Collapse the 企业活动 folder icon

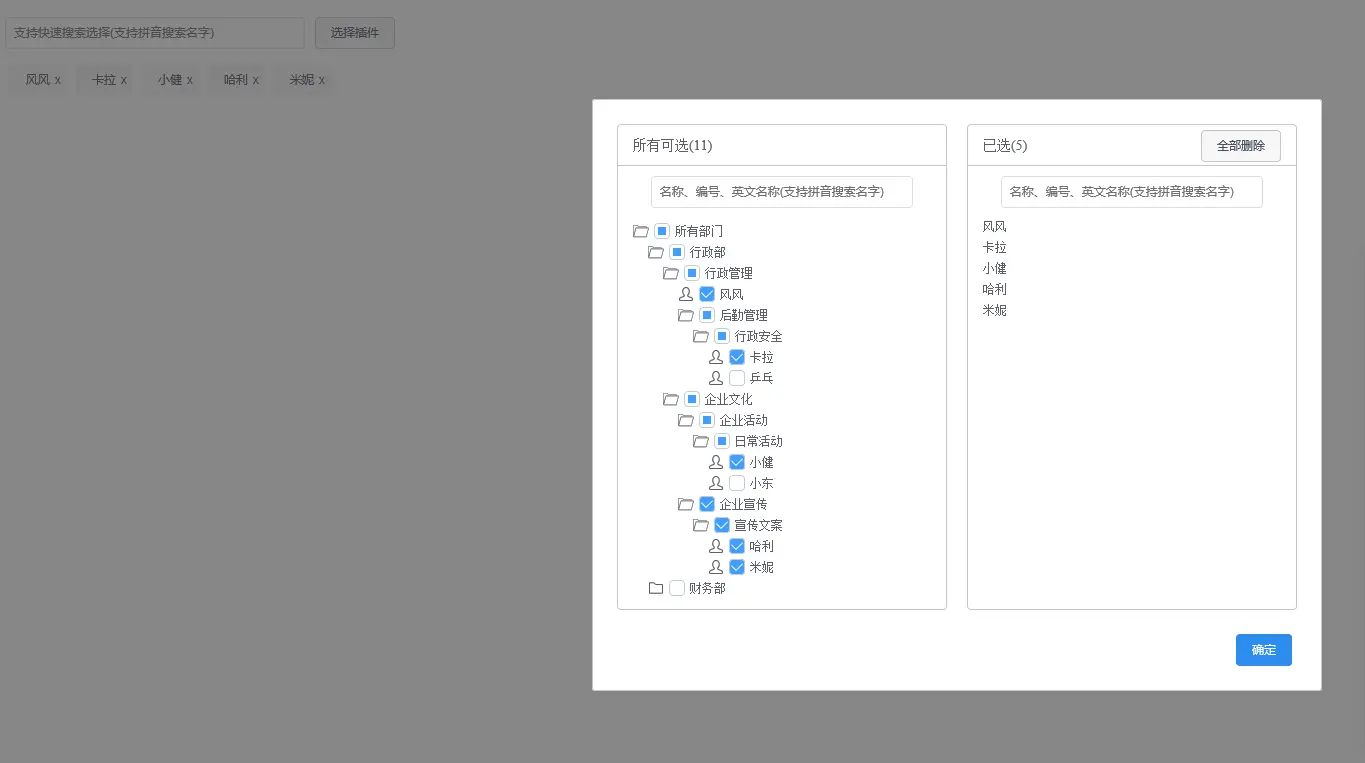pos(686,420)
